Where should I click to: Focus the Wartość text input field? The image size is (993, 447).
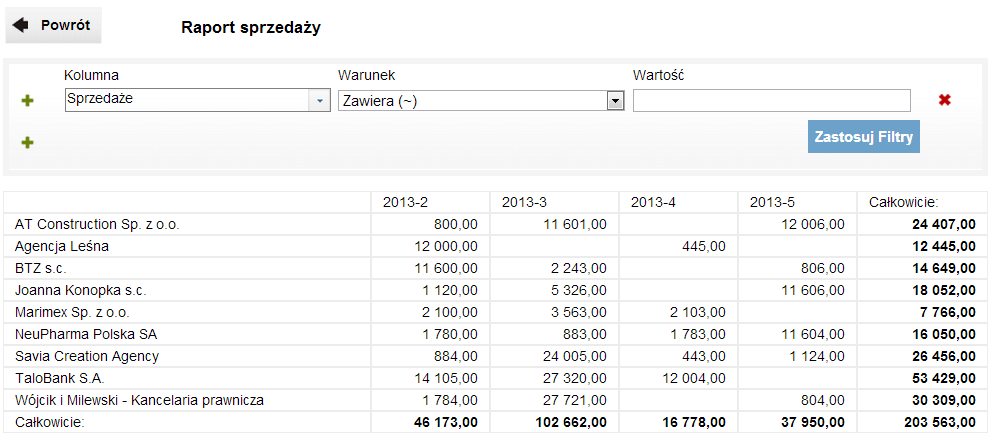[771, 100]
